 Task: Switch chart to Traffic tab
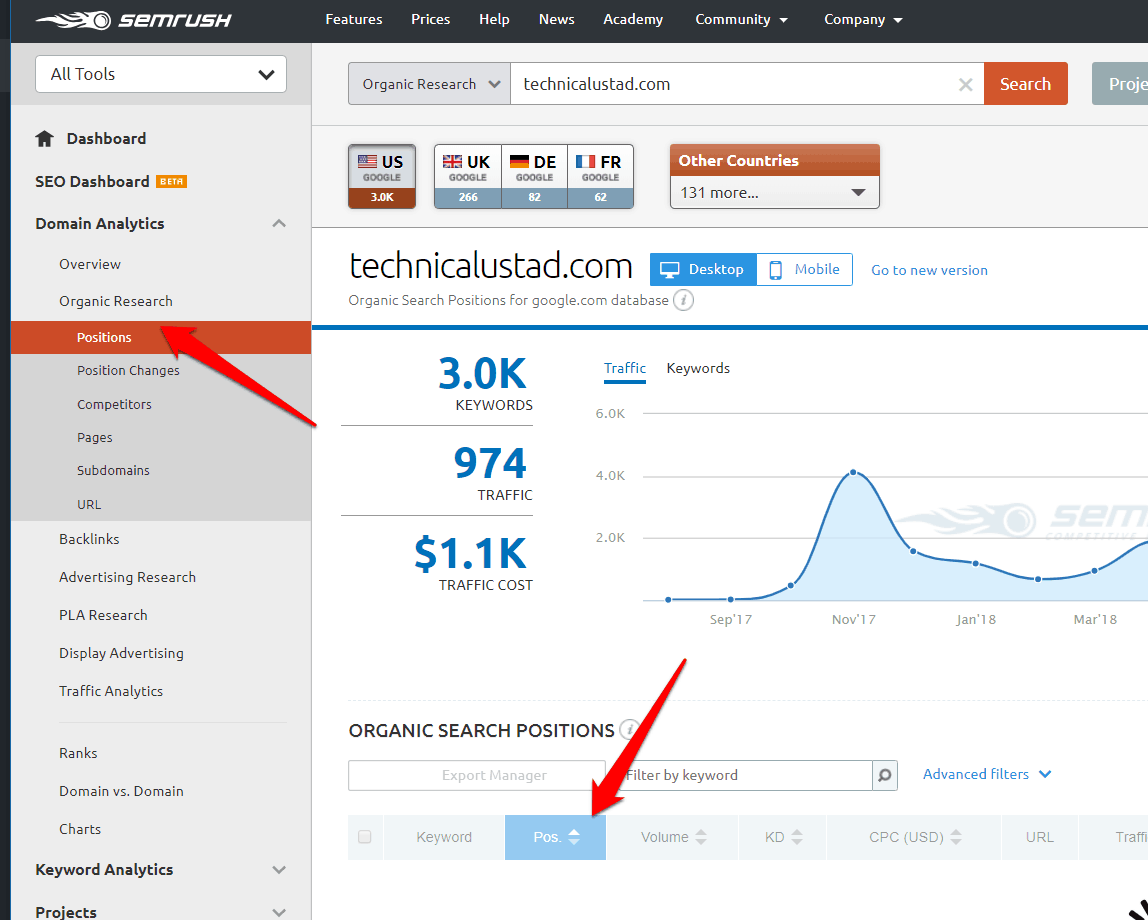625,368
